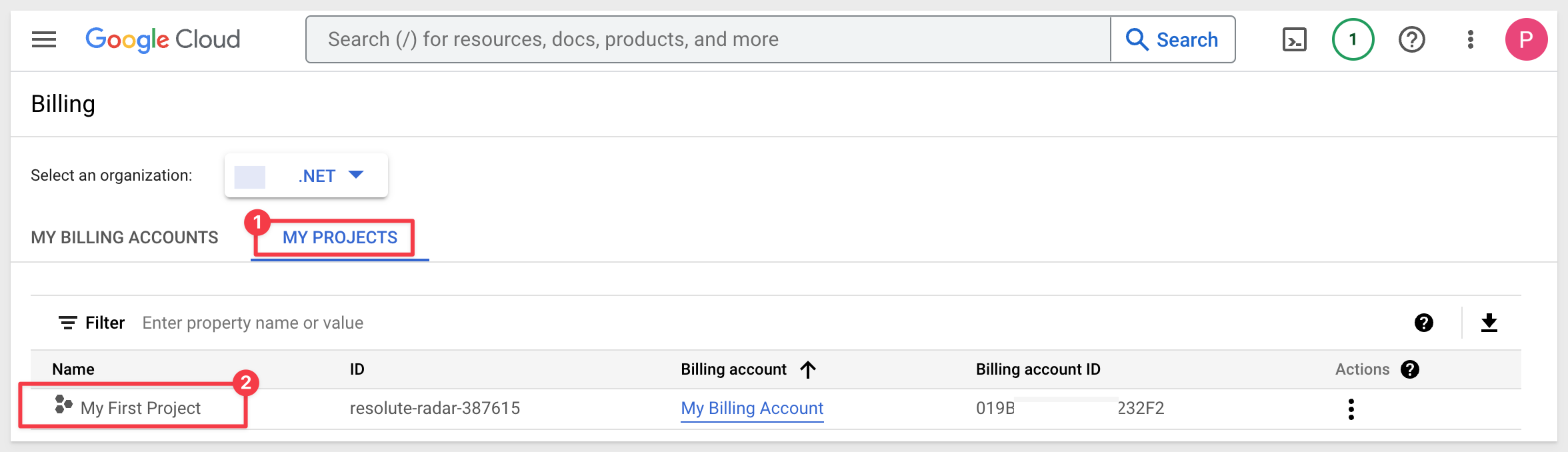The image size is (1568, 452).
Task: Click the project icon beside My First Project
Action: 63,405
